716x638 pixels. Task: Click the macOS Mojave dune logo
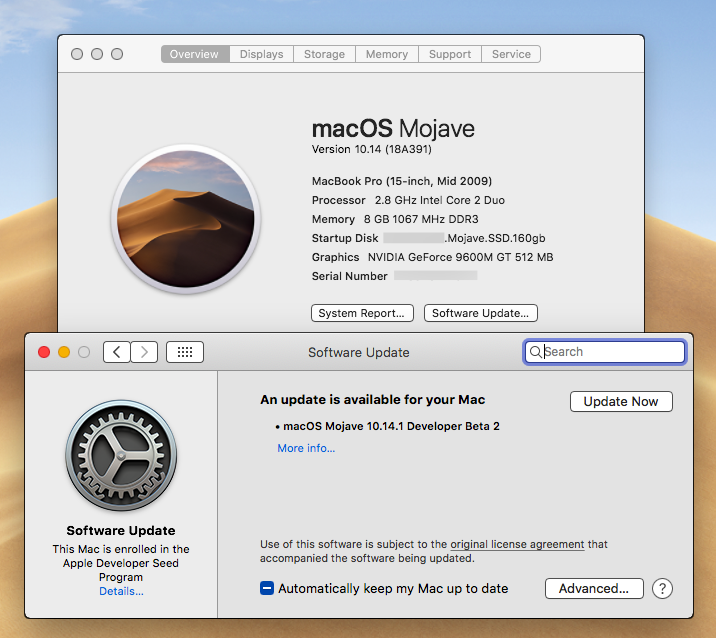(185, 219)
